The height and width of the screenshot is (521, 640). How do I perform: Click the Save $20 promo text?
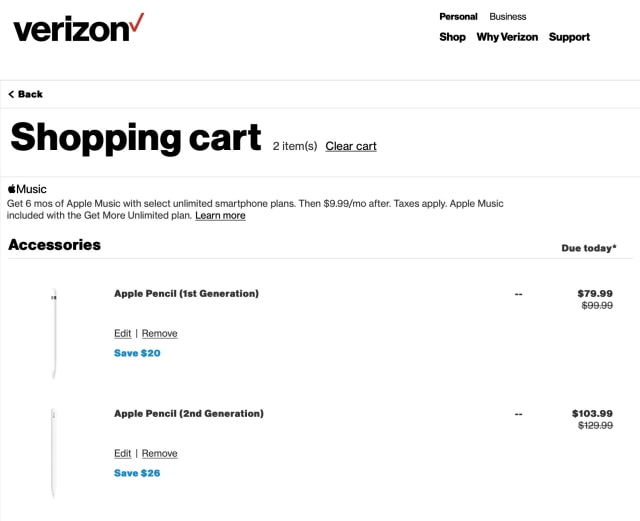pos(137,353)
